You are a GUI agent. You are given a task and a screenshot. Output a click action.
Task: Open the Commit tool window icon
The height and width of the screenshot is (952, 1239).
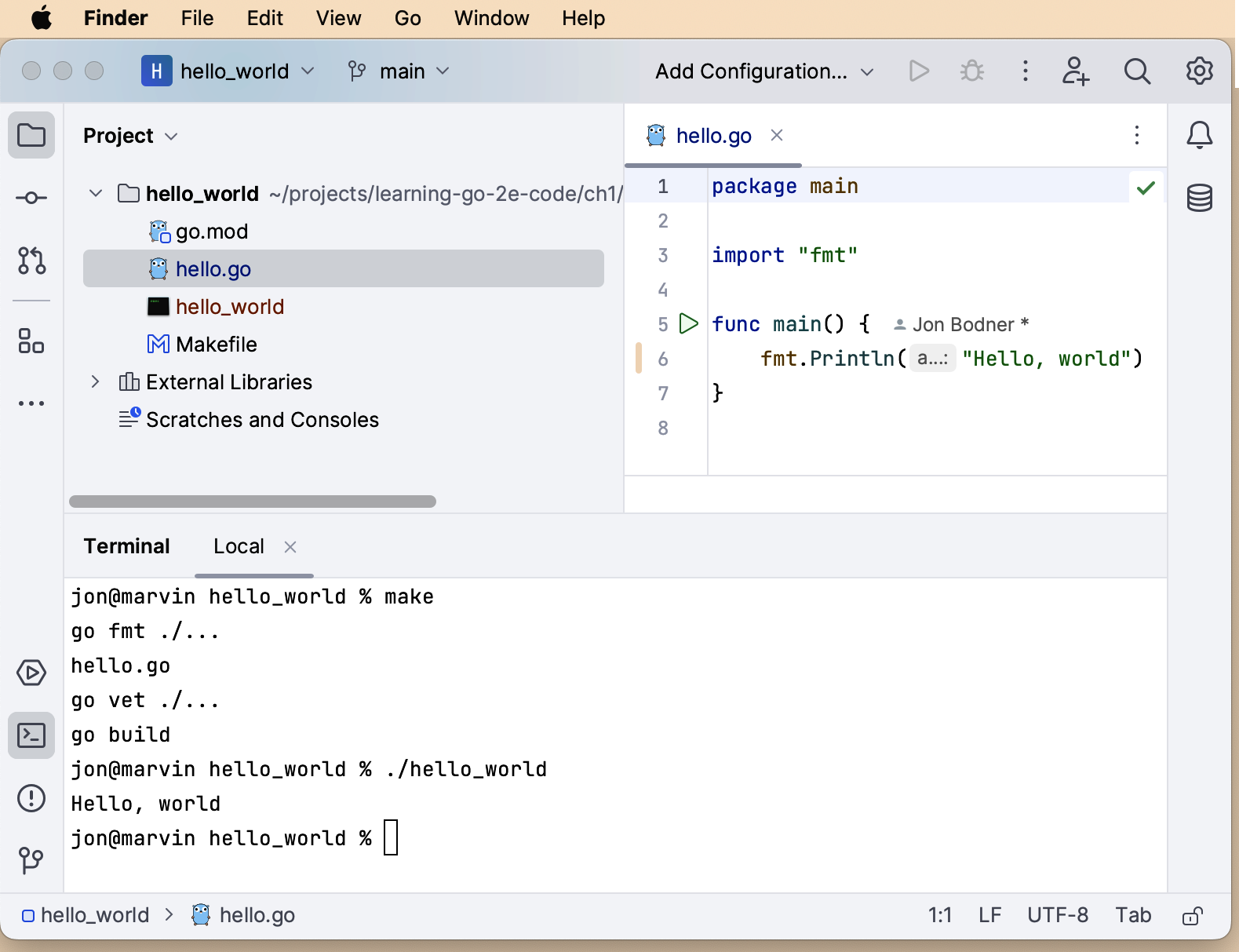click(31, 198)
